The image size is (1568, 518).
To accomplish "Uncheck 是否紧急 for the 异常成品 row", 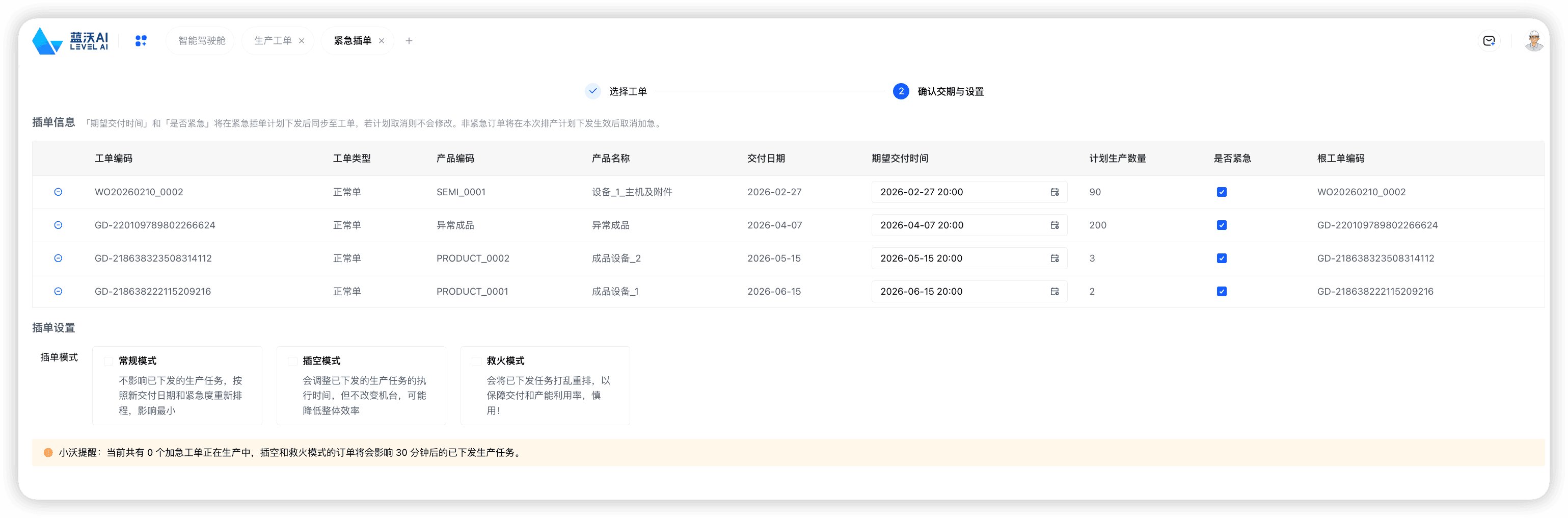I will click(1222, 225).
